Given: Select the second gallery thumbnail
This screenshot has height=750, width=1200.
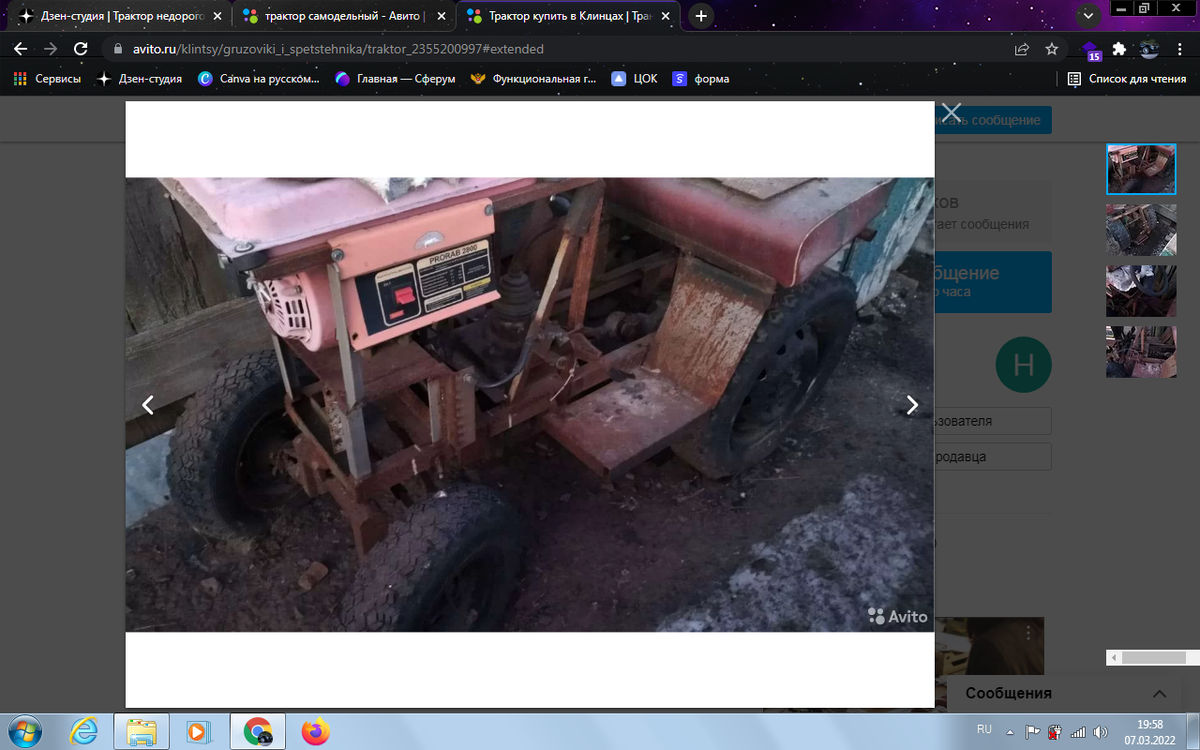Looking at the screenshot, I should click(x=1141, y=230).
